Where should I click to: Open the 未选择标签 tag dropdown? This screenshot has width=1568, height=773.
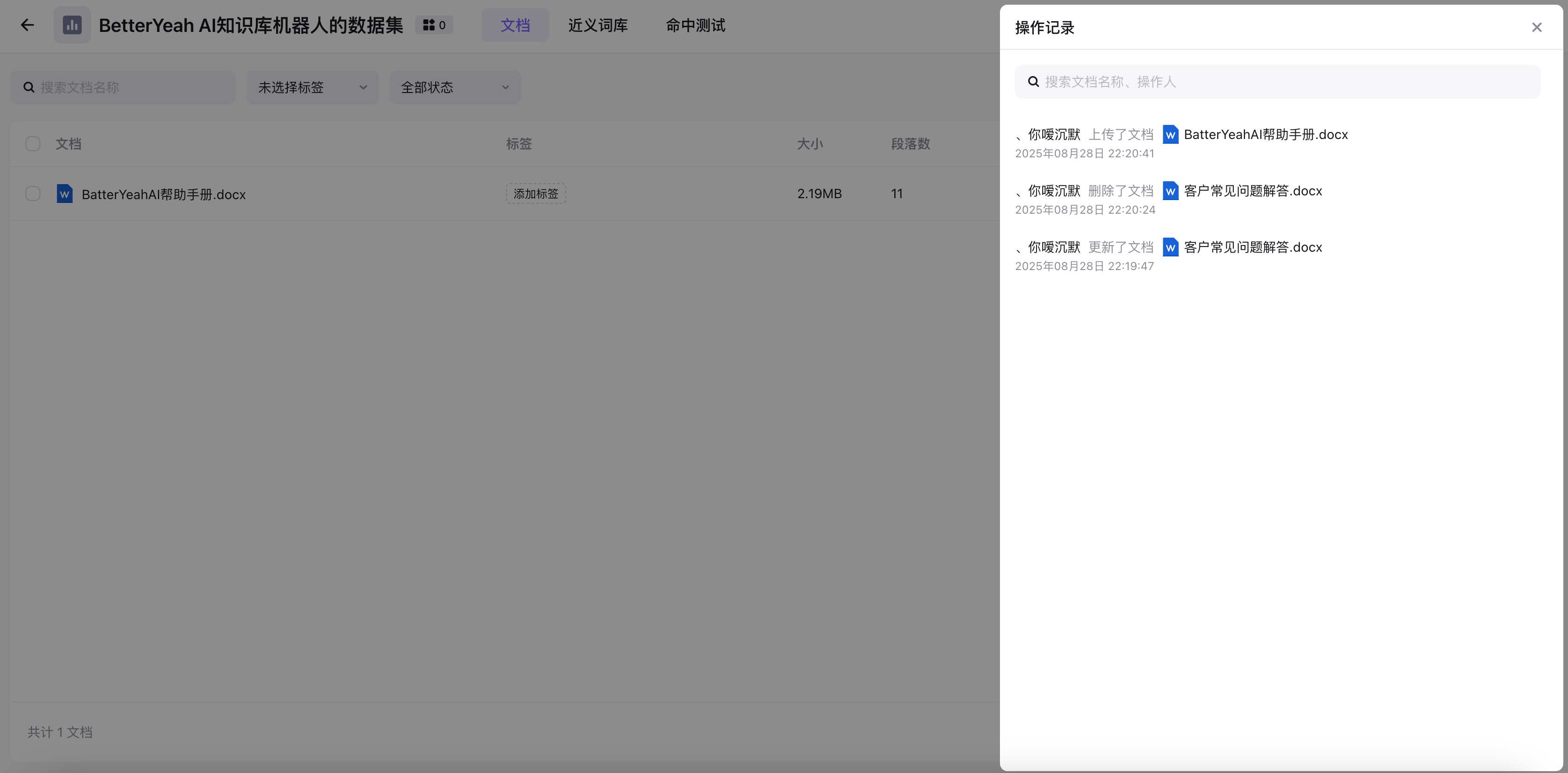click(312, 87)
